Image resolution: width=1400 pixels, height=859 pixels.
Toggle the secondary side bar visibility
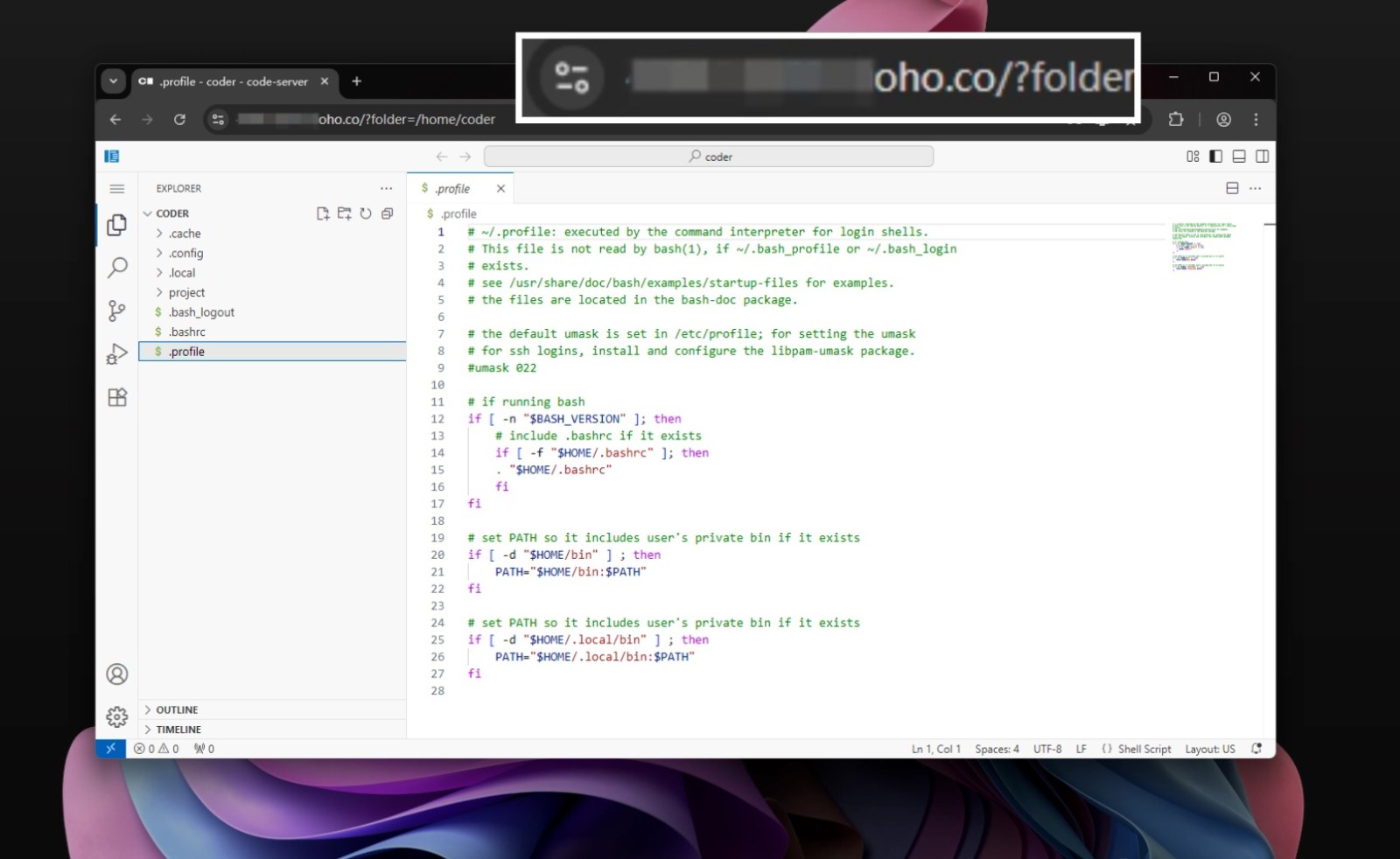coord(1262,157)
